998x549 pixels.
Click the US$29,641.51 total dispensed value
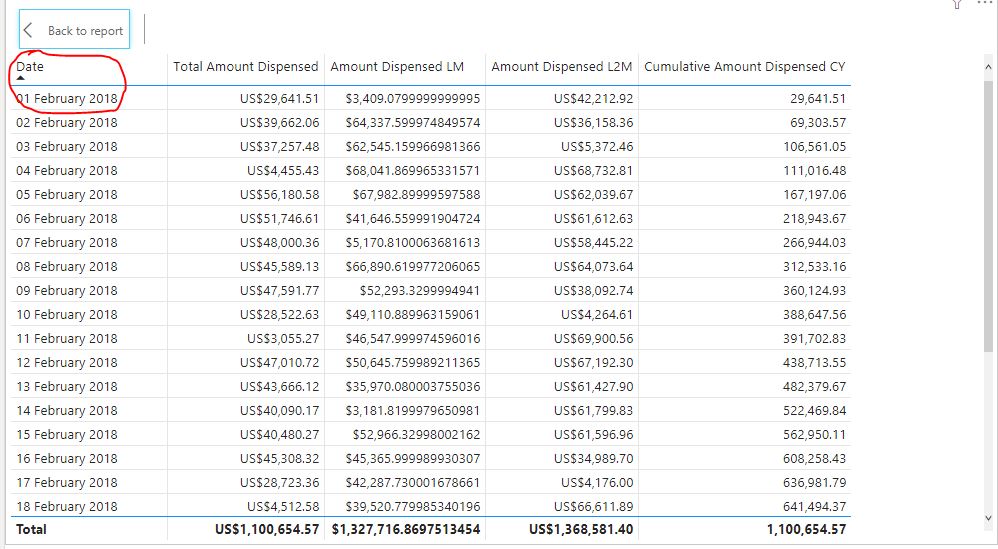tap(279, 99)
